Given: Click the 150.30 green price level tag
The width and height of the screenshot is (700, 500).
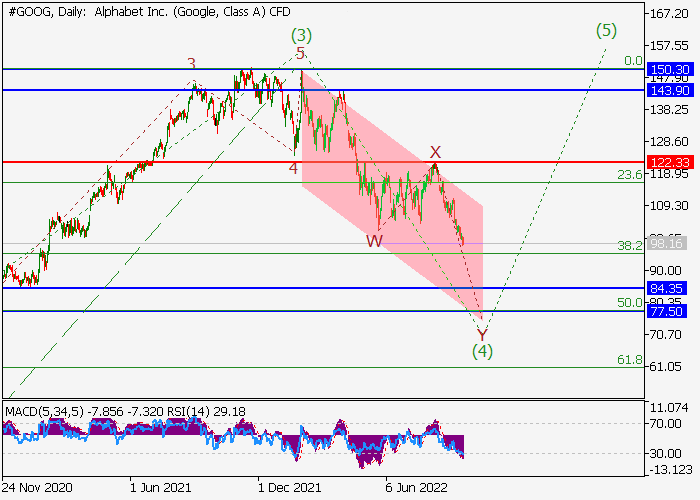Looking at the screenshot, I should click(667, 69).
